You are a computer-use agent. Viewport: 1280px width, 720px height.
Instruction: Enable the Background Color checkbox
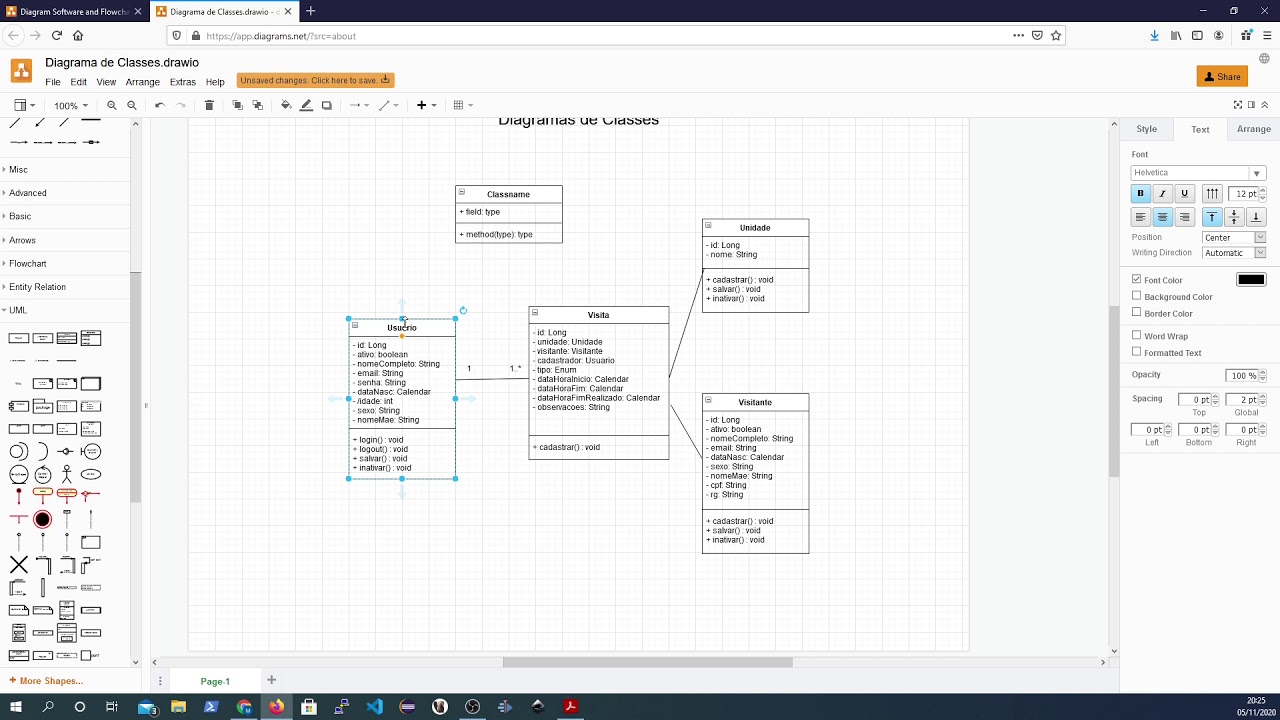(1136, 296)
